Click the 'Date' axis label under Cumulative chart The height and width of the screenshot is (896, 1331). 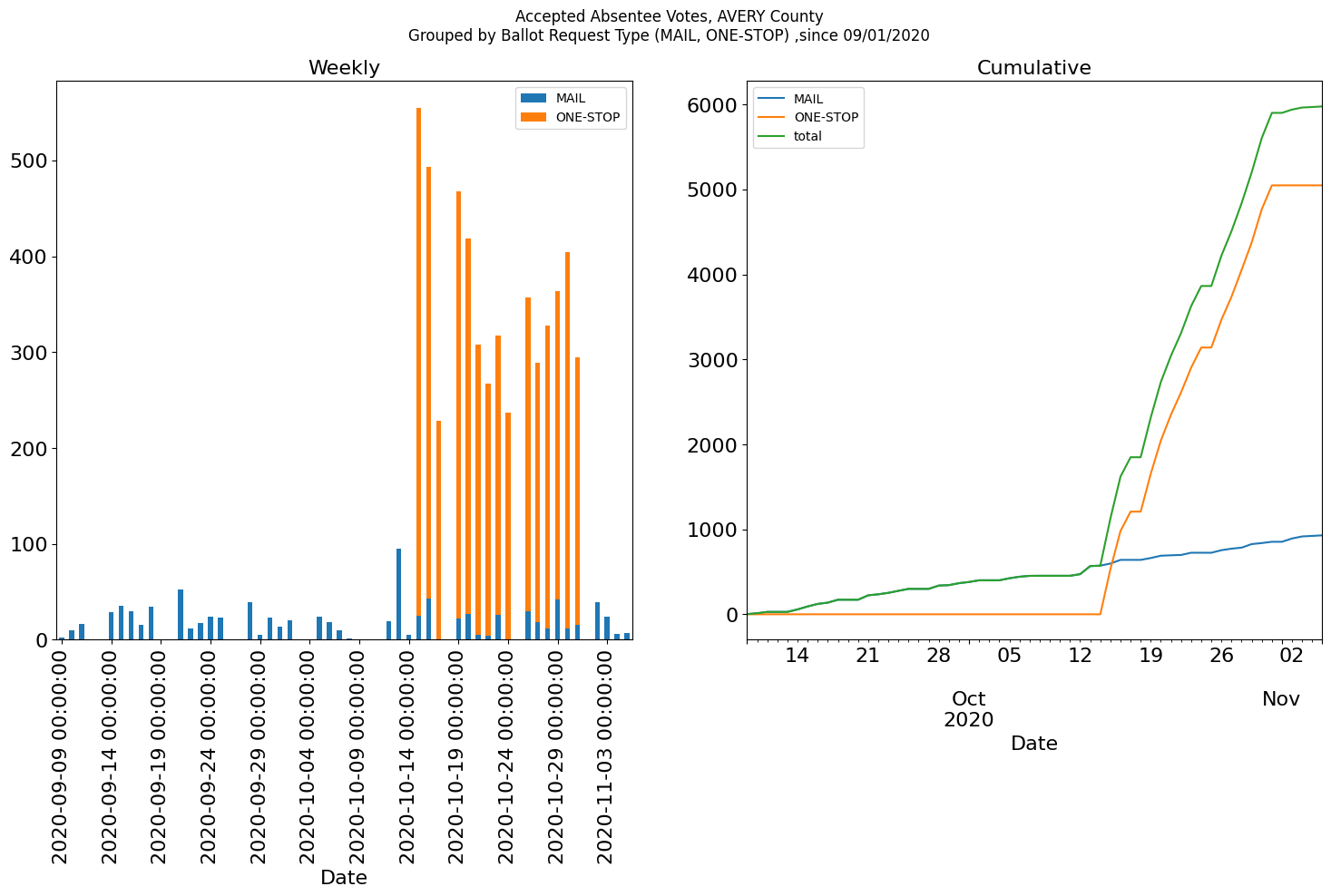(x=1033, y=744)
